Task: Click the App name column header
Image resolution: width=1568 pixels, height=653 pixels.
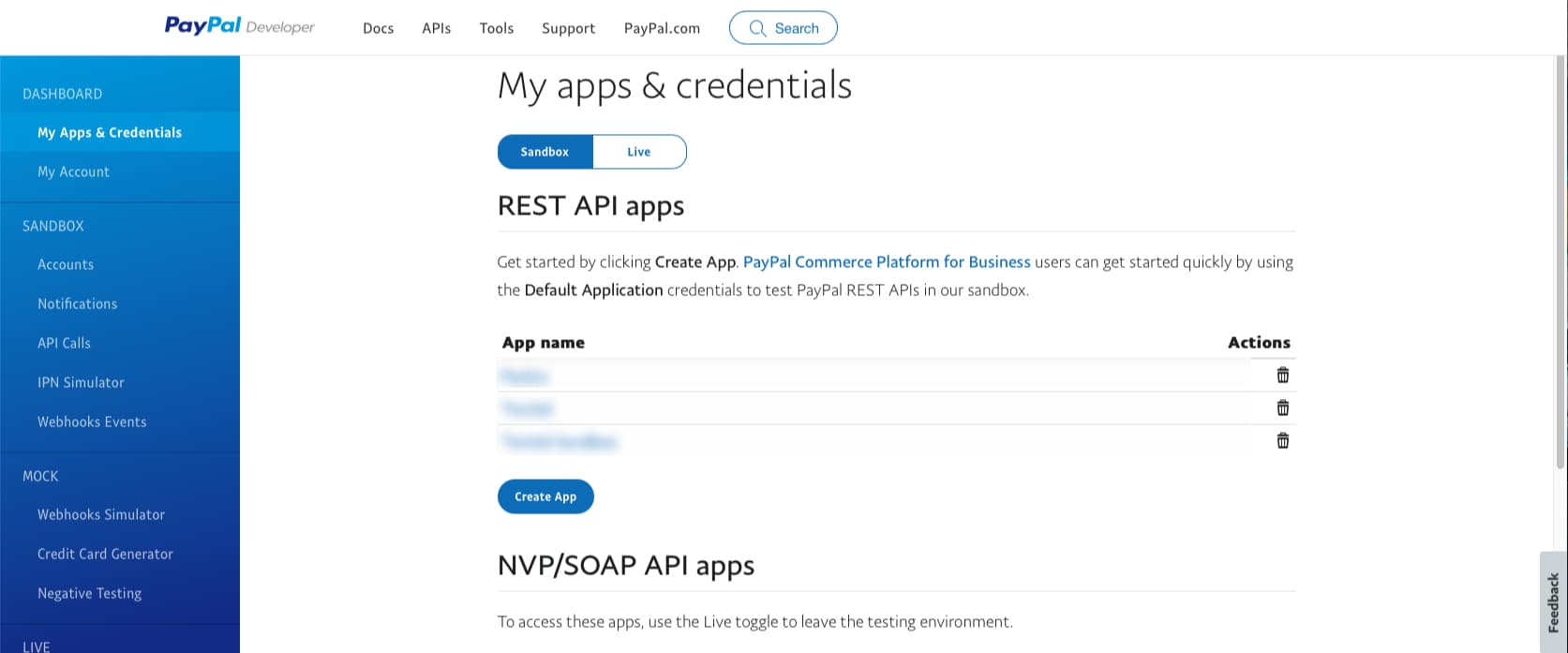Action: pyautogui.click(x=544, y=343)
